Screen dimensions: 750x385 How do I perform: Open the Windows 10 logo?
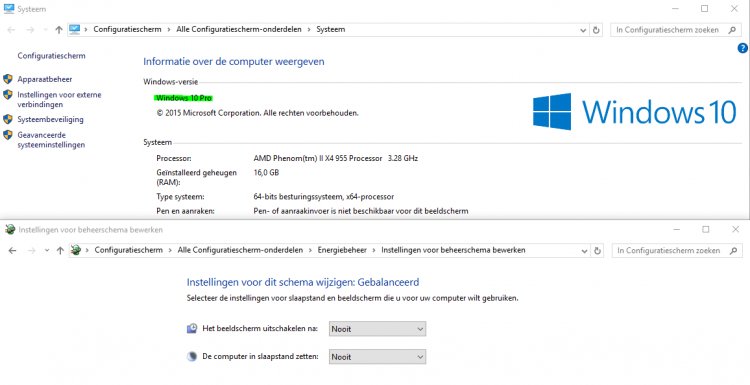(634, 111)
